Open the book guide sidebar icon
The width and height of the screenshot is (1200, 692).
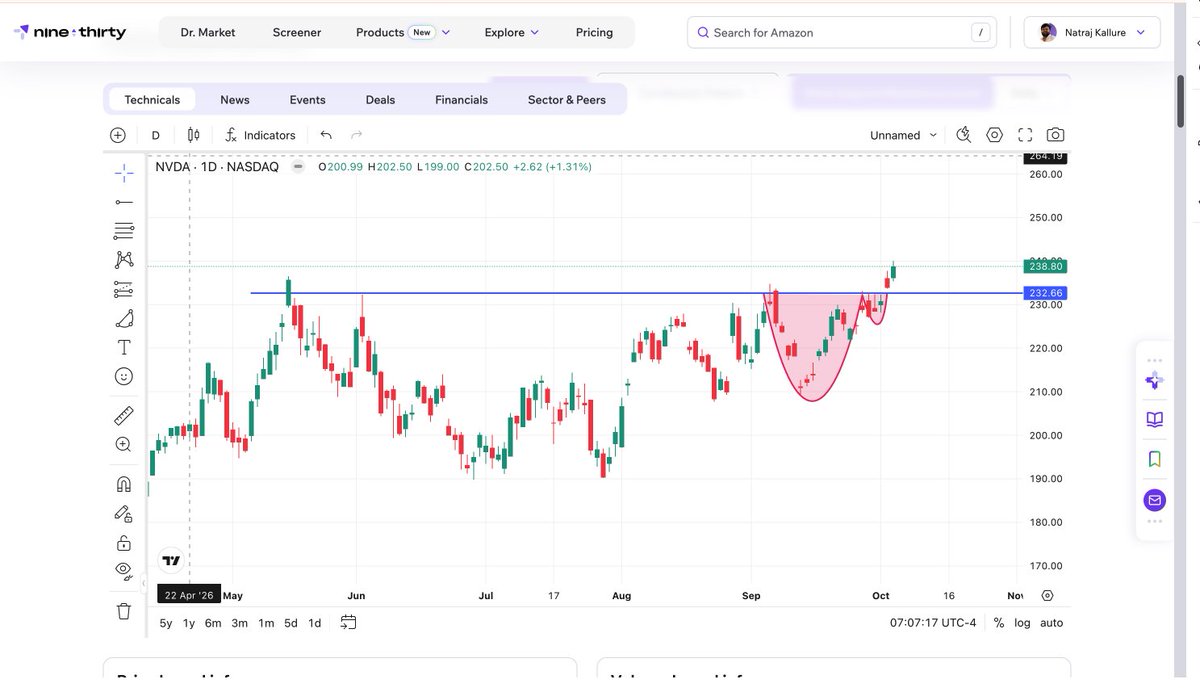(x=1155, y=420)
